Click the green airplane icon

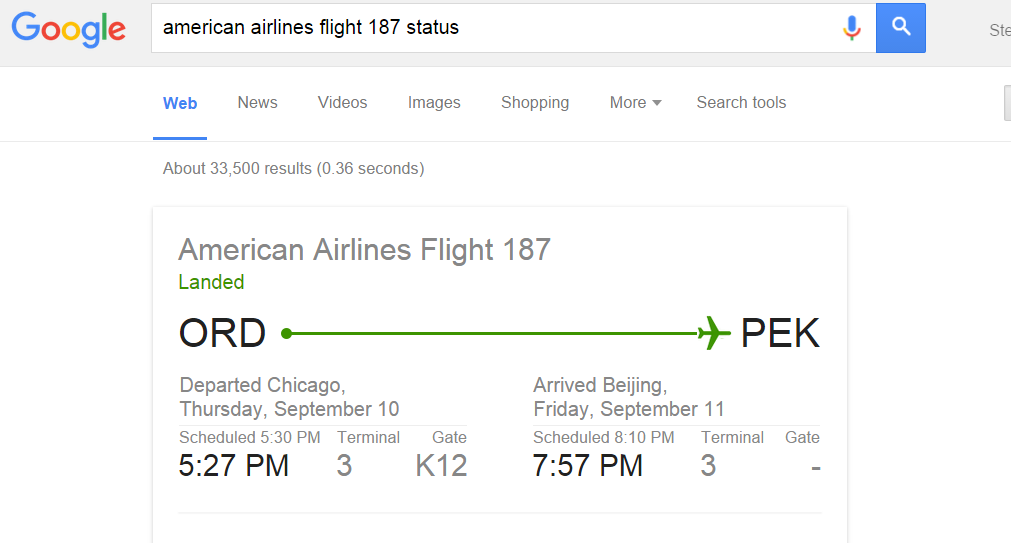(714, 333)
